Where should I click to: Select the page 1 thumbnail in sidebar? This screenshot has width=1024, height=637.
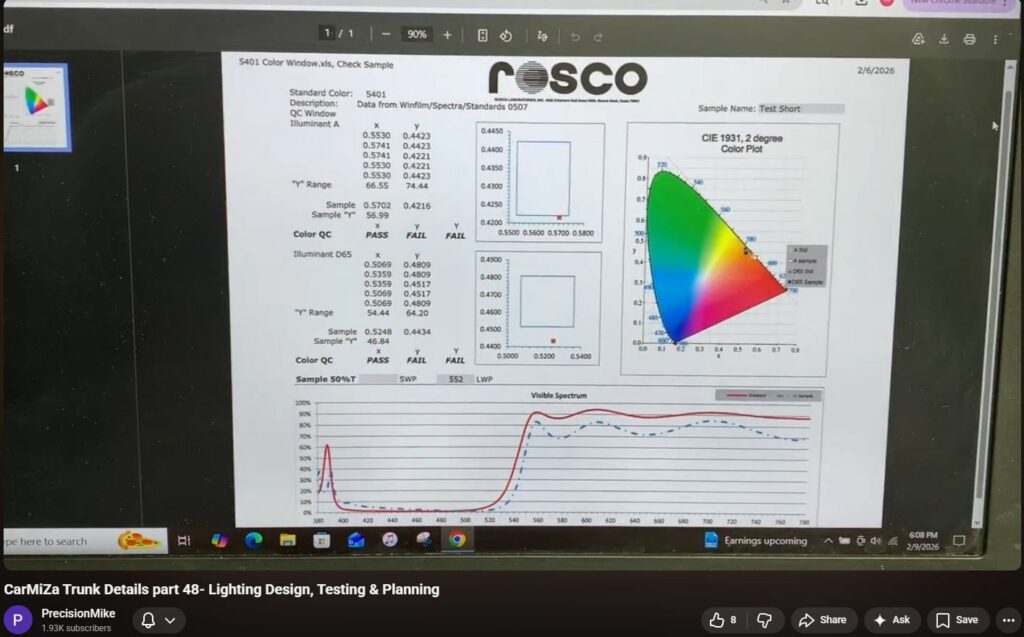point(36,106)
